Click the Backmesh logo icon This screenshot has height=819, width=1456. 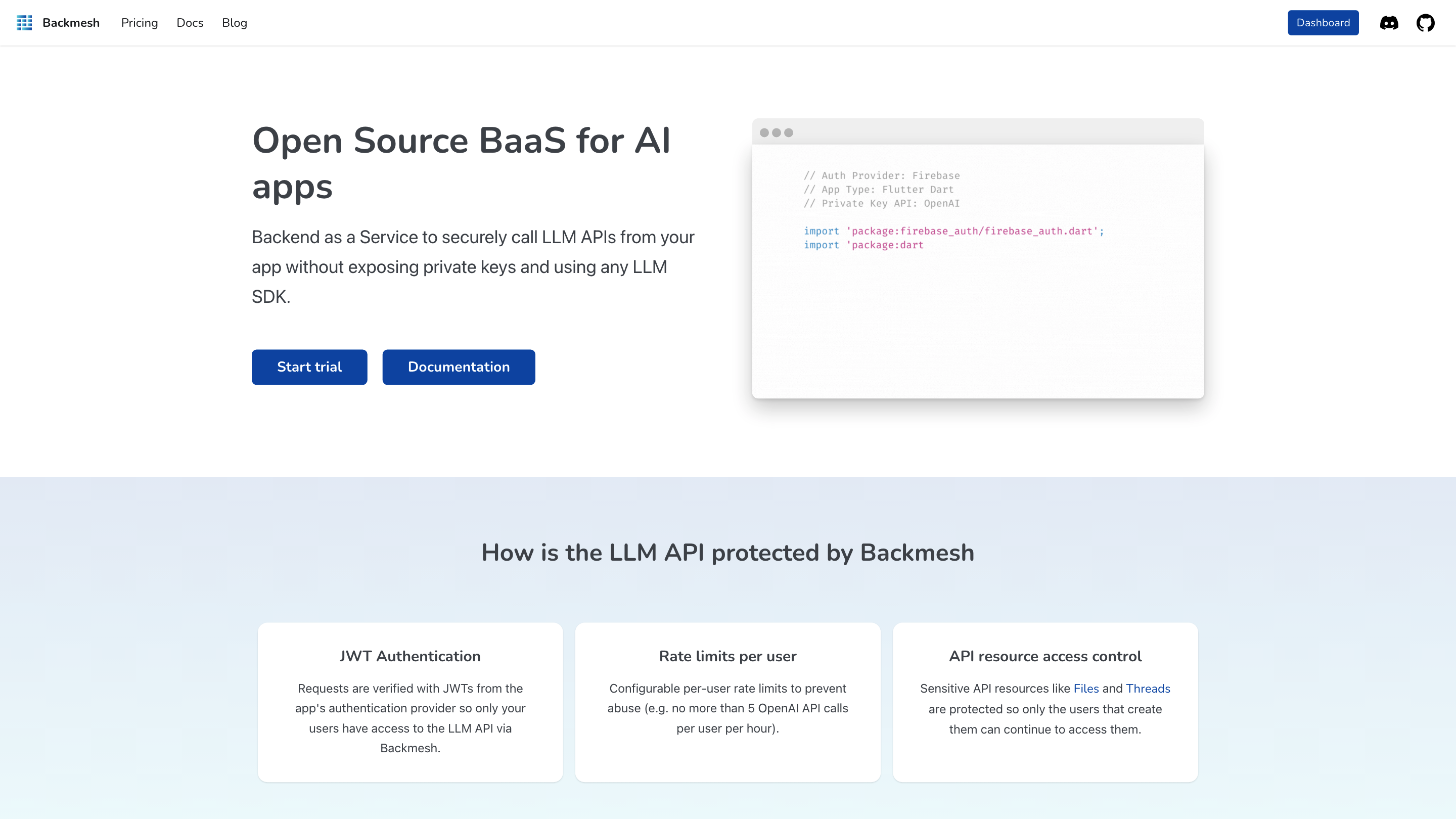[24, 23]
